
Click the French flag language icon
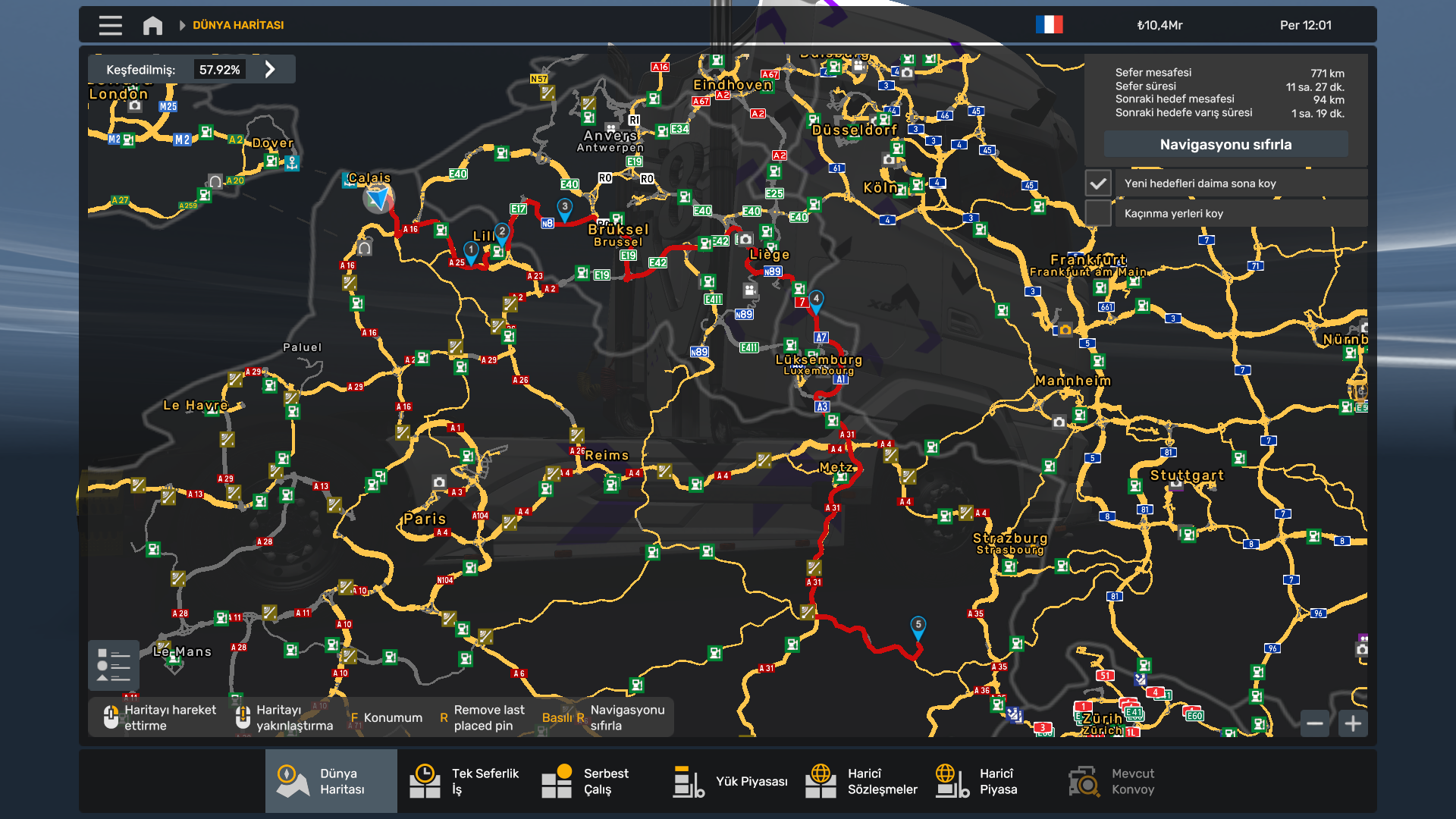(1049, 25)
